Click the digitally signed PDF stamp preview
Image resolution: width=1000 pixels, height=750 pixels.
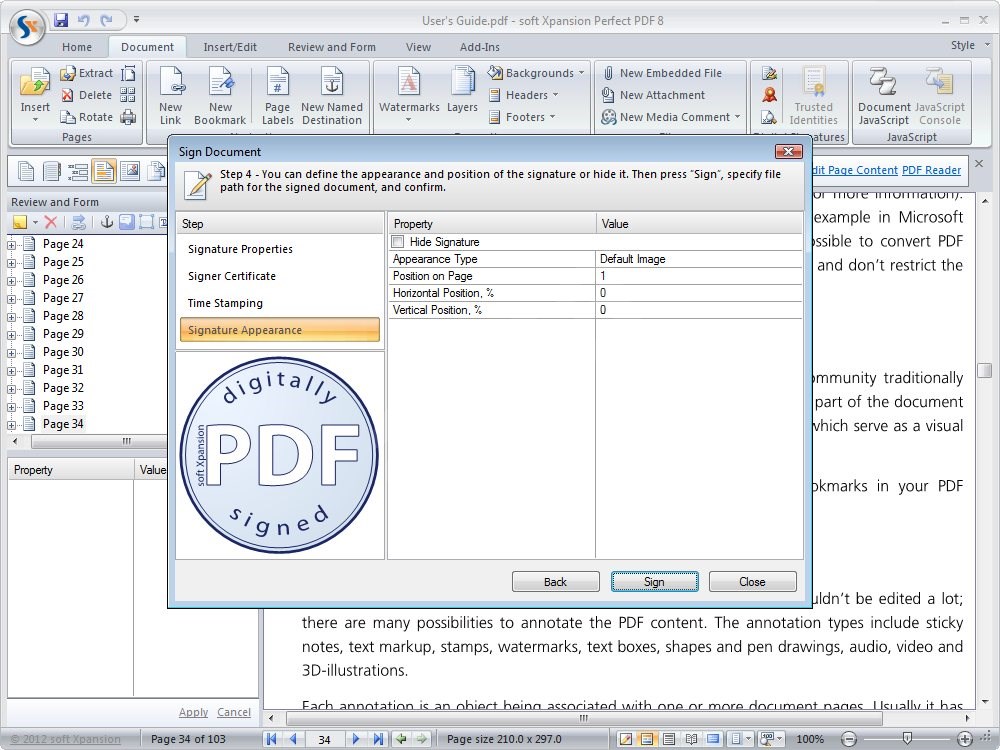click(x=279, y=455)
